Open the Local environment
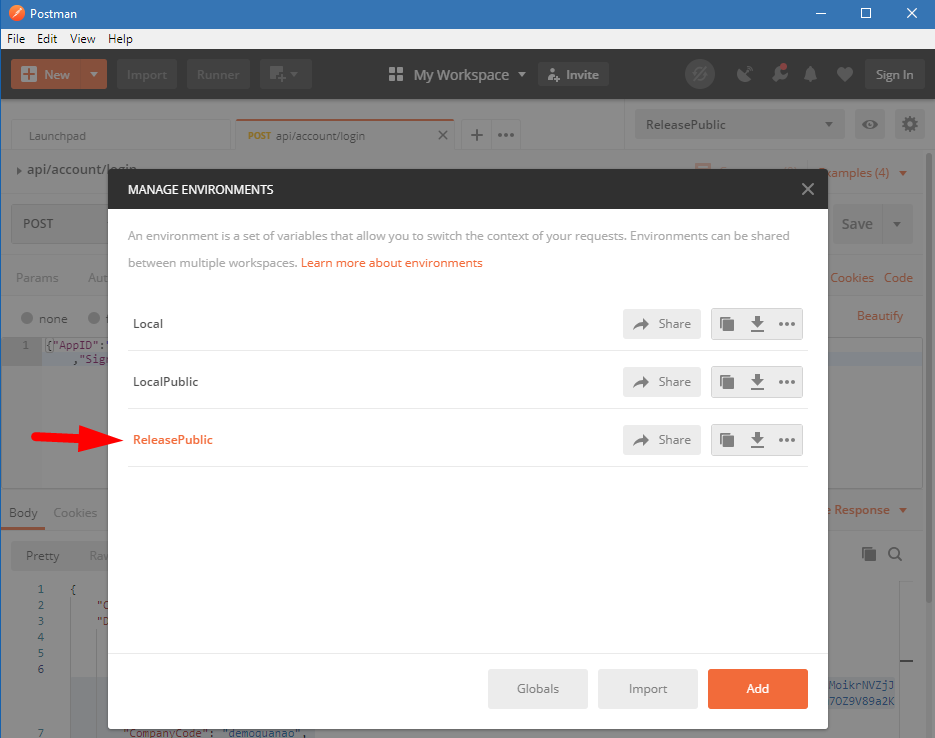Image resolution: width=935 pixels, height=738 pixels. point(148,324)
